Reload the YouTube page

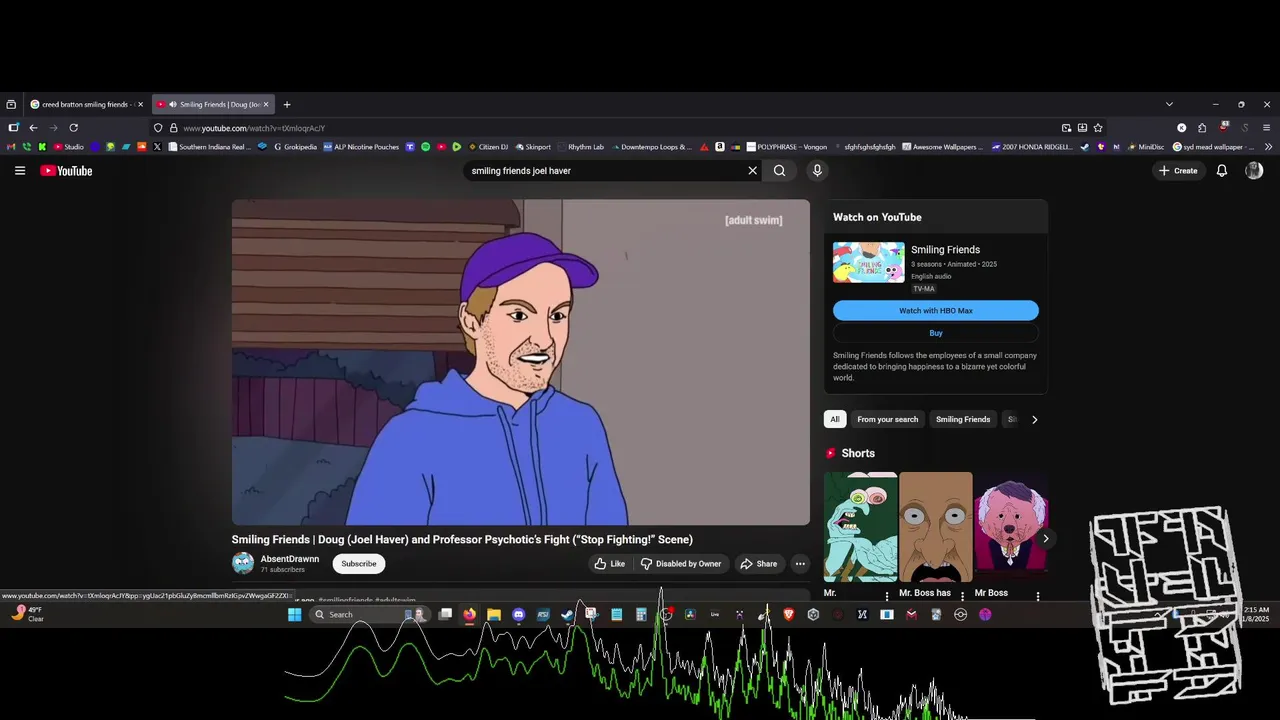coord(73,128)
